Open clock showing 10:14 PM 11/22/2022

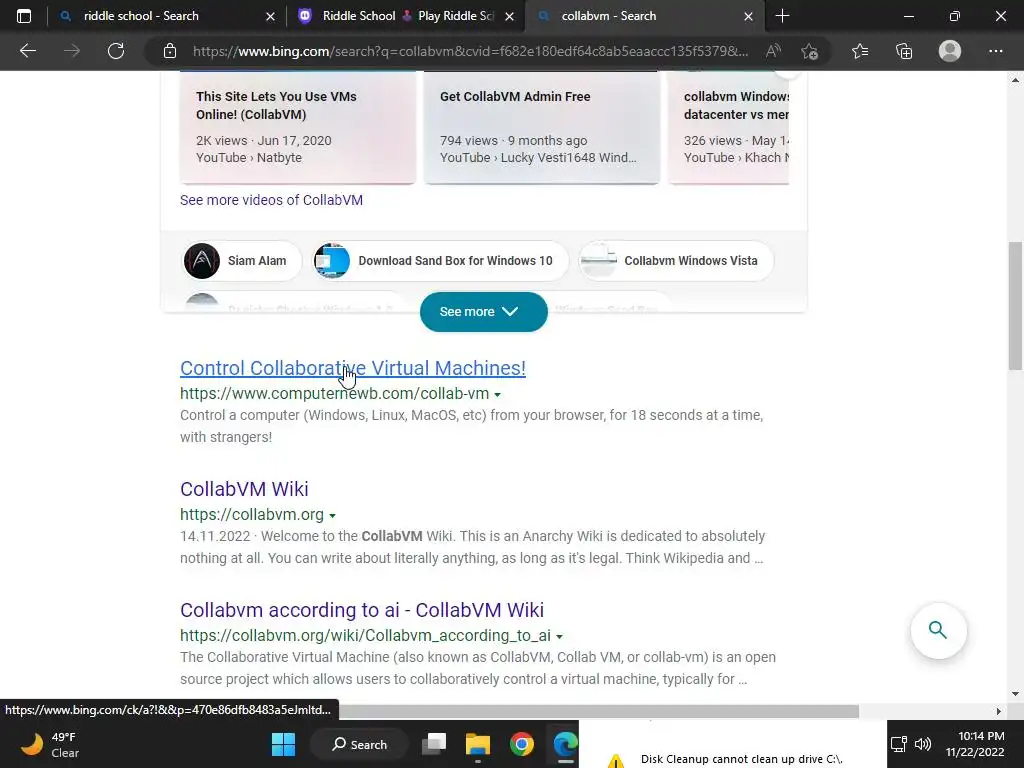975,744
